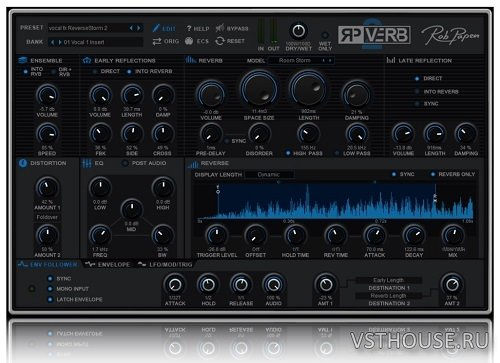Viewport: 500px width, 363px height.
Task: Click the LFO/Mod/Trig tab icon
Action: [x=142, y=264]
